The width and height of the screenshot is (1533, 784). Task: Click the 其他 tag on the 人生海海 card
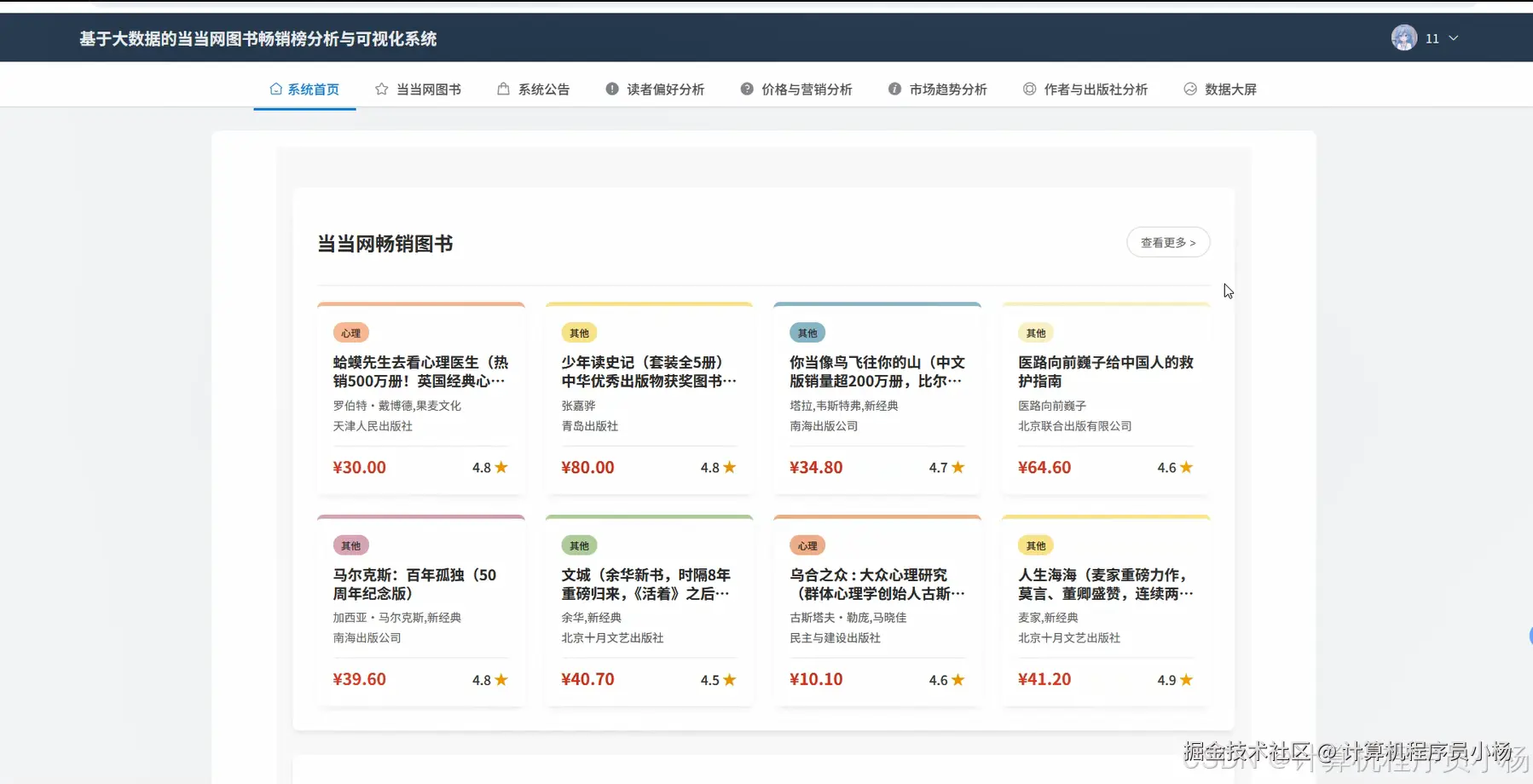click(1036, 545)
